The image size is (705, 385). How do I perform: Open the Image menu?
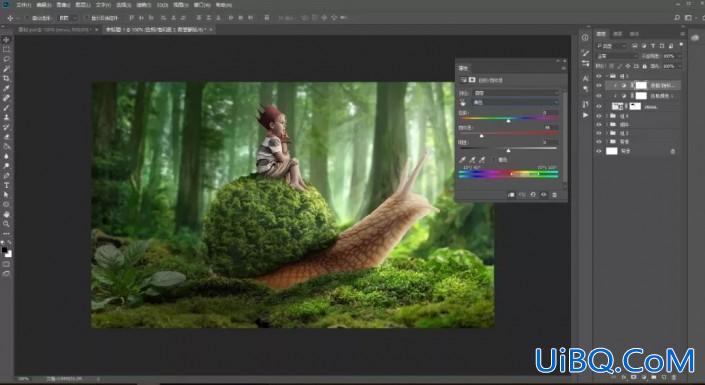(63, 5)
